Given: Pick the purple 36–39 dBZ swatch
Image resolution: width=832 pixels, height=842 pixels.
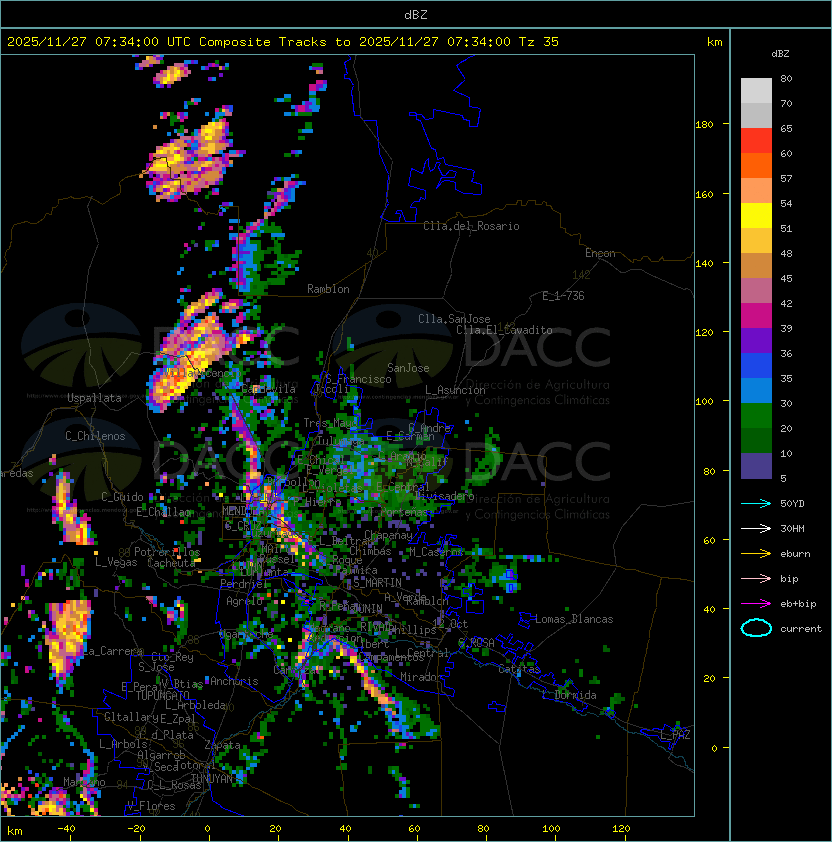Looking at the screenshot, I should coord(756,340).
